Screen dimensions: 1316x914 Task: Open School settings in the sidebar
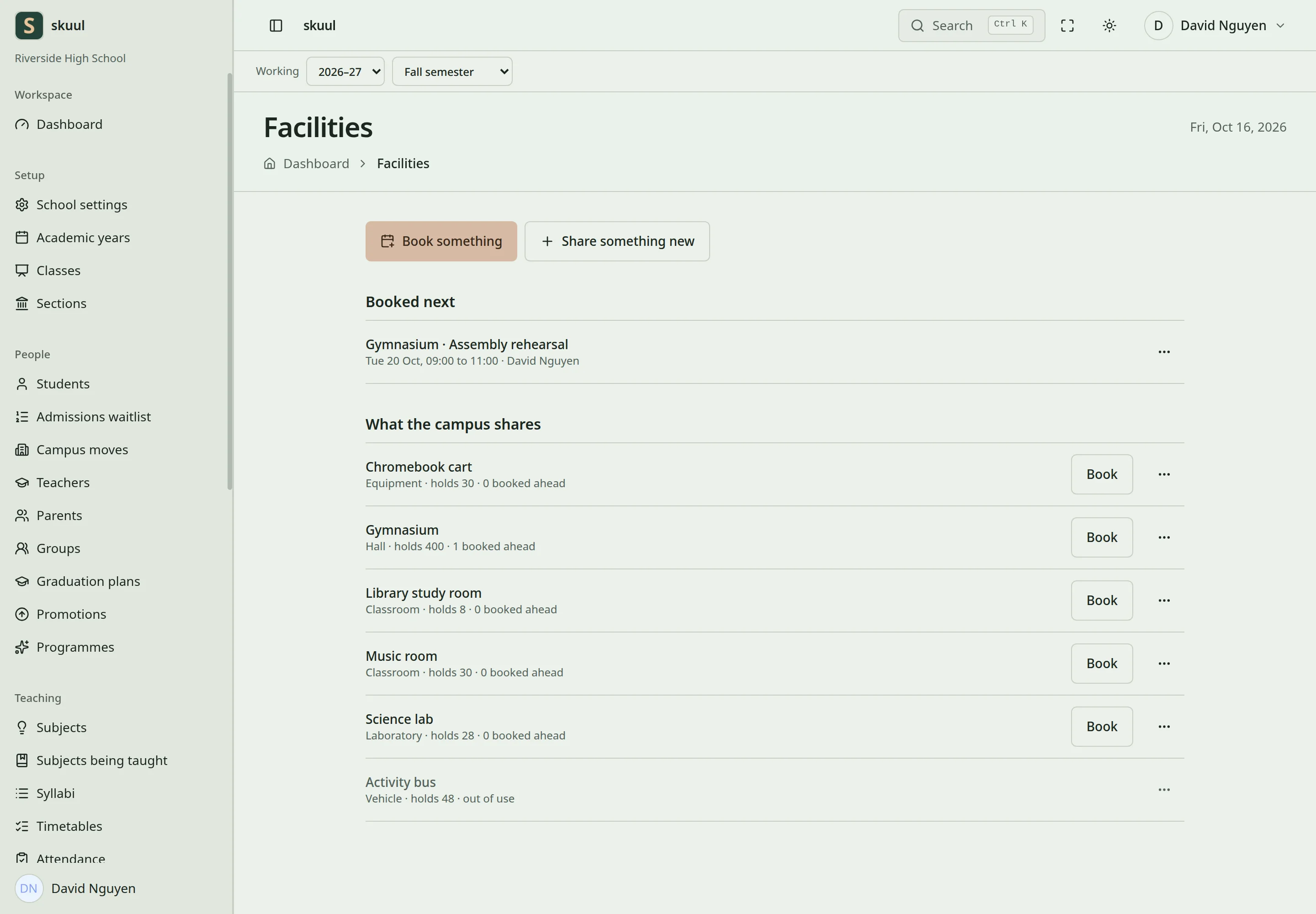[82, 204]
